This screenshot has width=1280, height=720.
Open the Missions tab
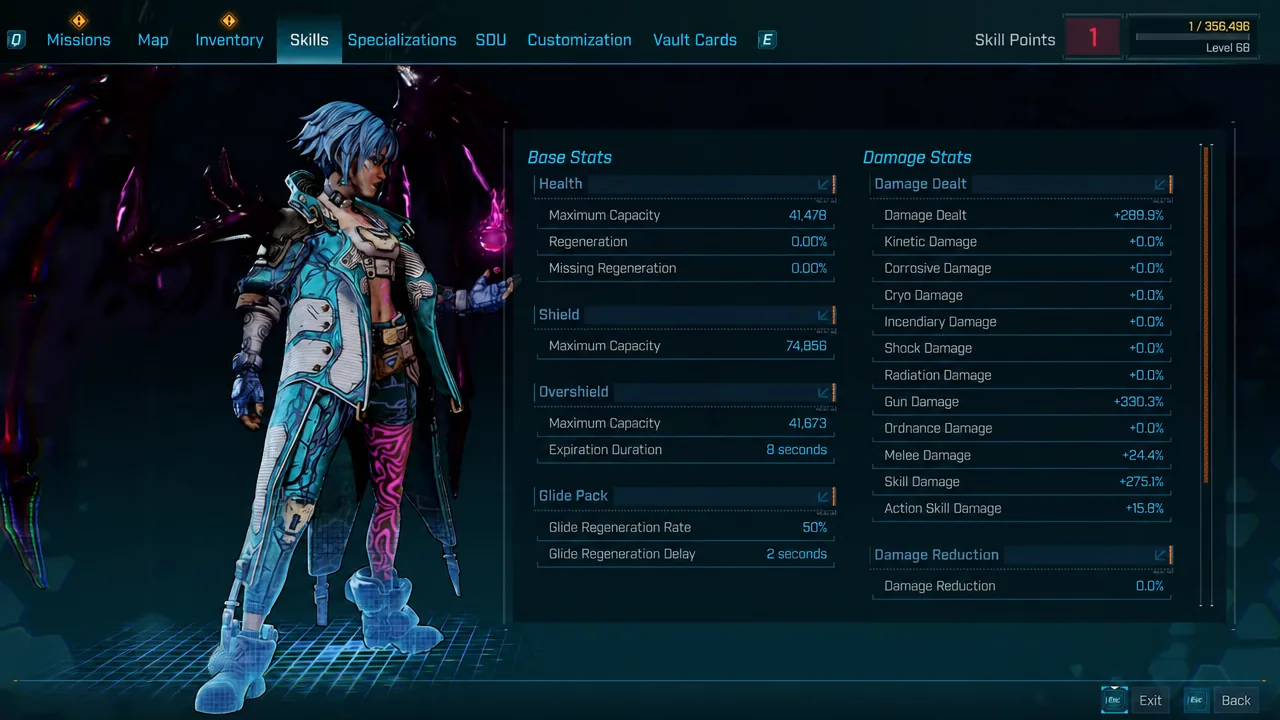78,40
